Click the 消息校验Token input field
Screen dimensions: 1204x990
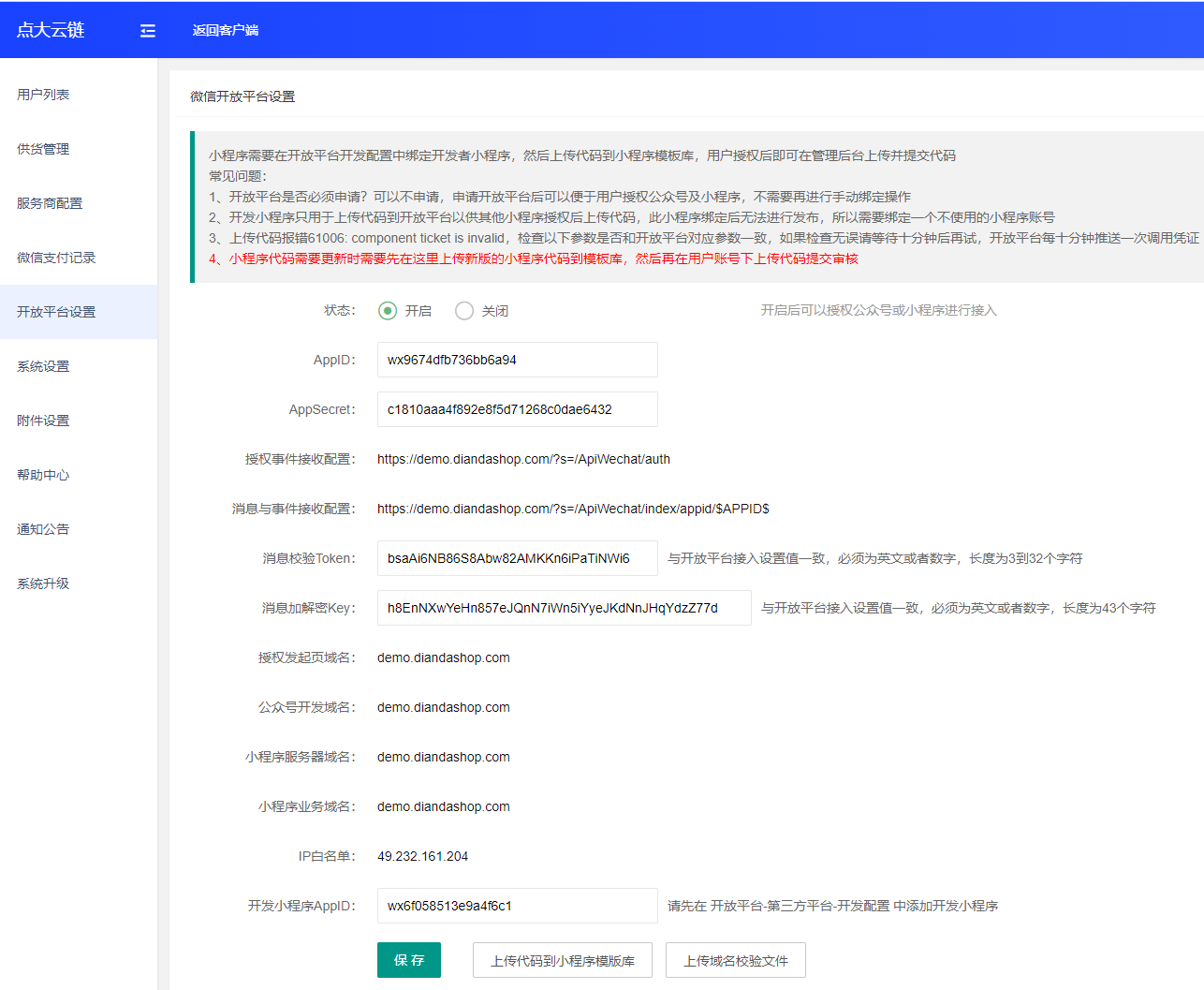click(x=518, y=558)
